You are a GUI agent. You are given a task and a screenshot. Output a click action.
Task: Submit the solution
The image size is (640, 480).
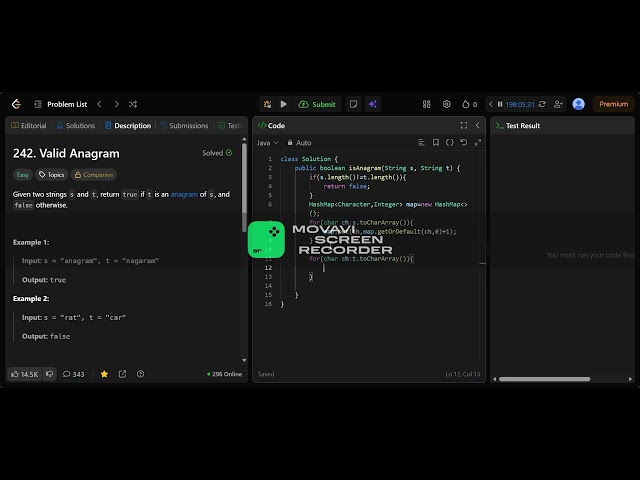317,104
